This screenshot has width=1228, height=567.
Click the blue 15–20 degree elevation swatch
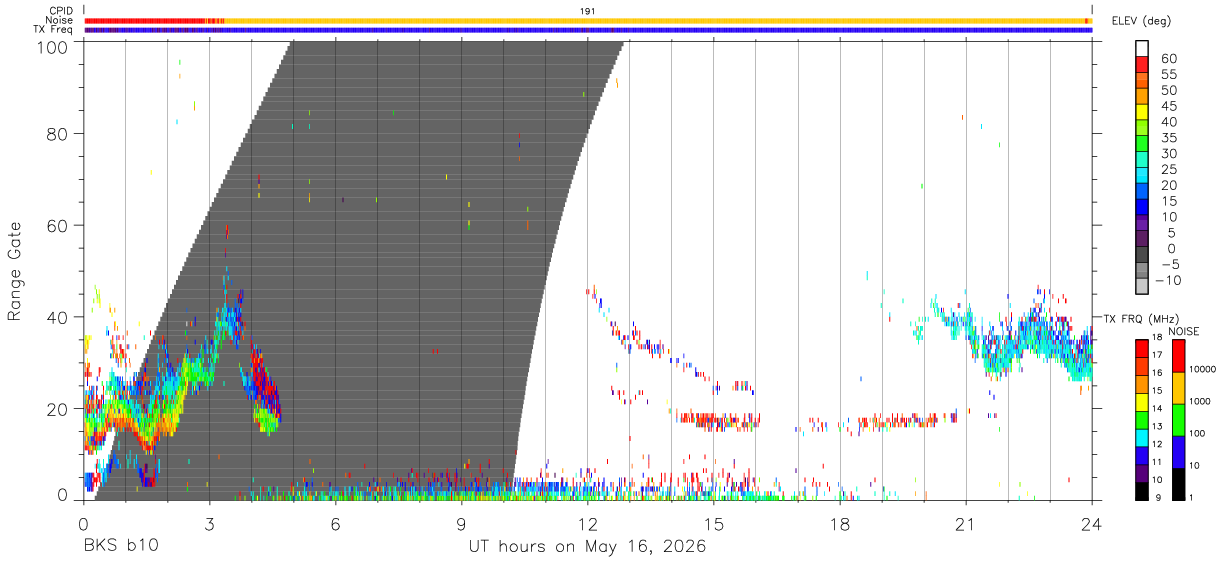(1142, 192)
